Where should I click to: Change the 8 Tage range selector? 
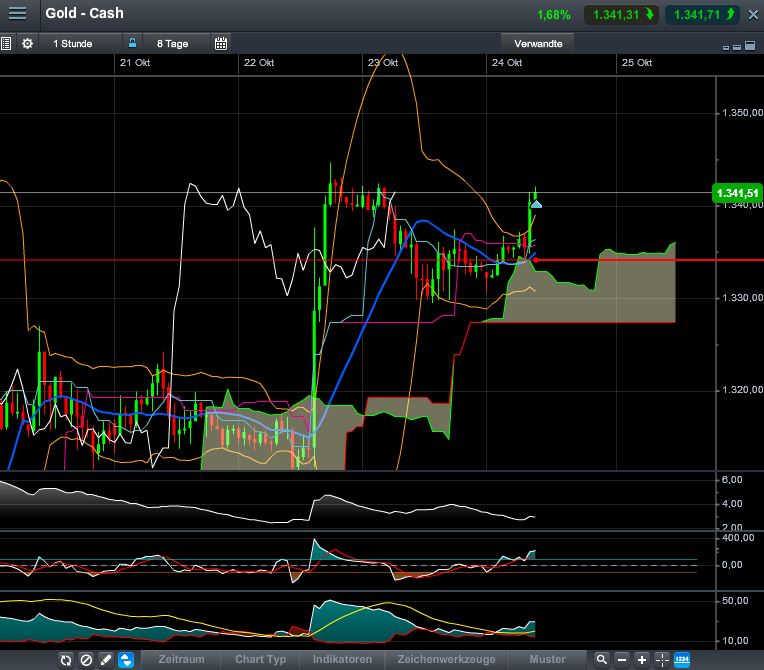(172, 43)
